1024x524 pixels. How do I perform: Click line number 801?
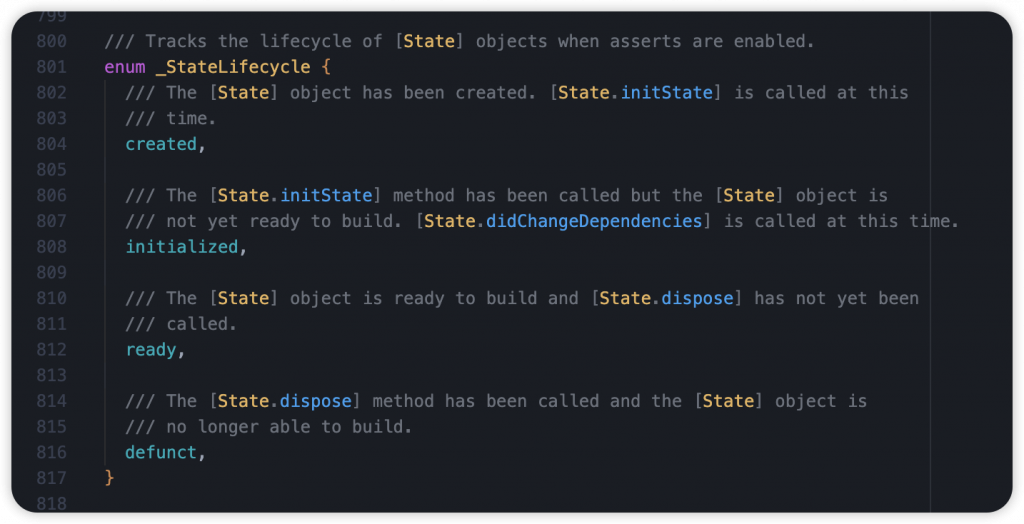[x=52, y=67]
